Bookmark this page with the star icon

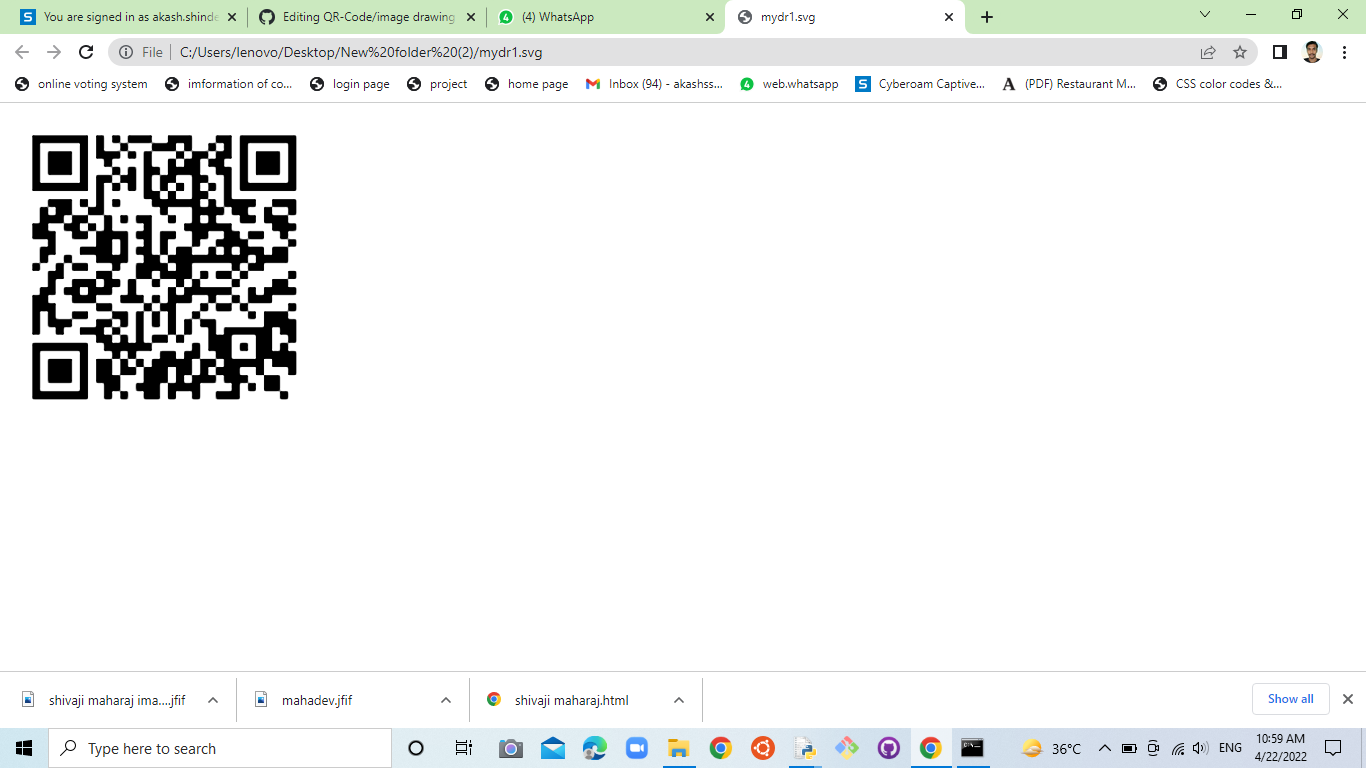pos(1240,52)
